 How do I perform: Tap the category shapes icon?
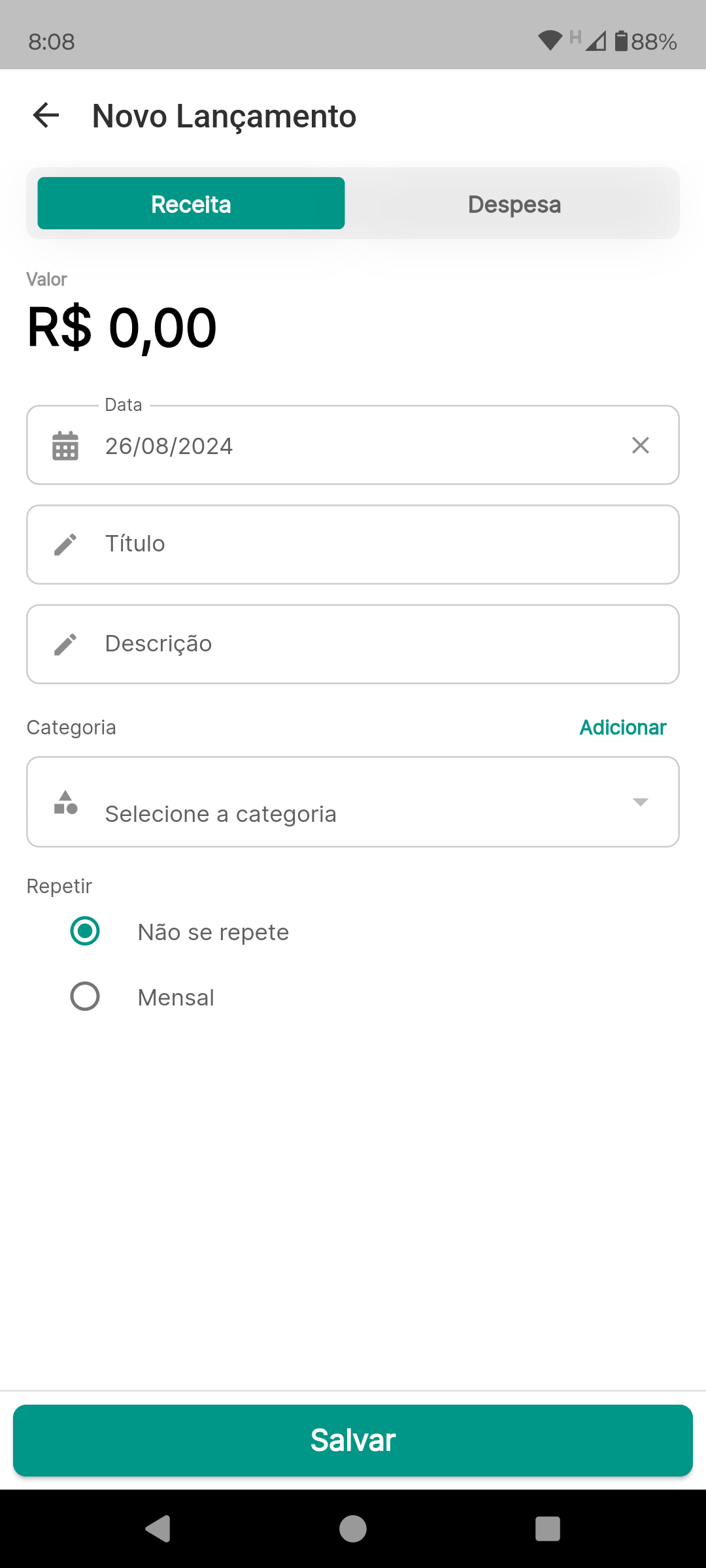pos(65,802)
